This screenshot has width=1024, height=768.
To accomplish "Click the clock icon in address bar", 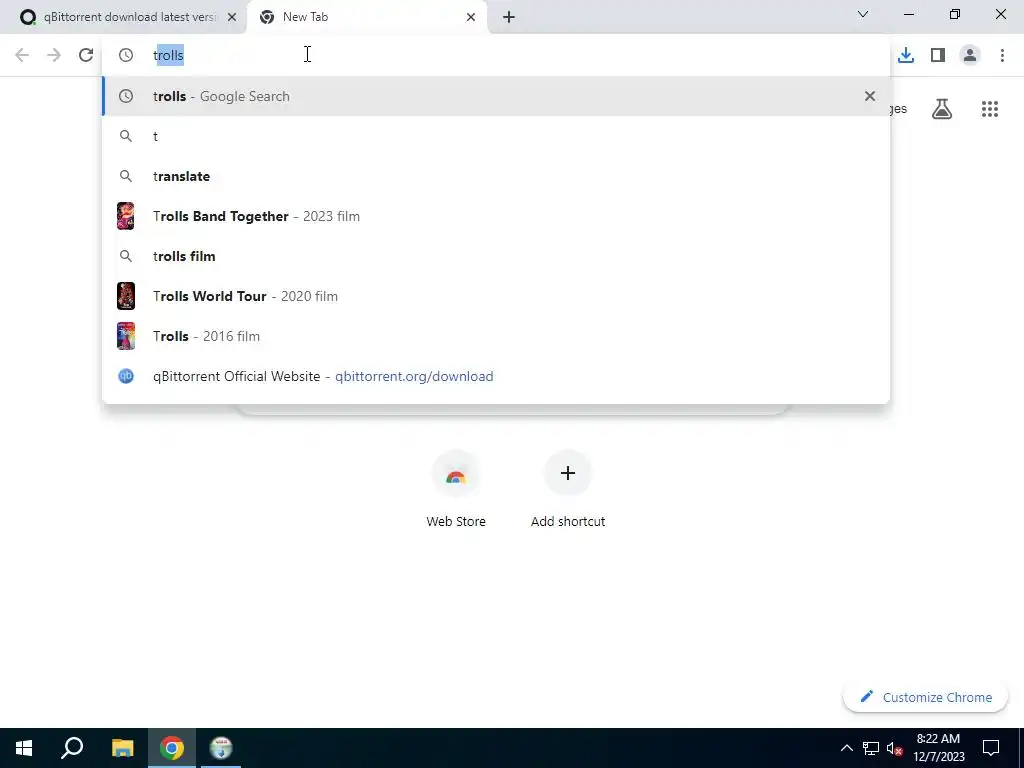I will point(126,55).
